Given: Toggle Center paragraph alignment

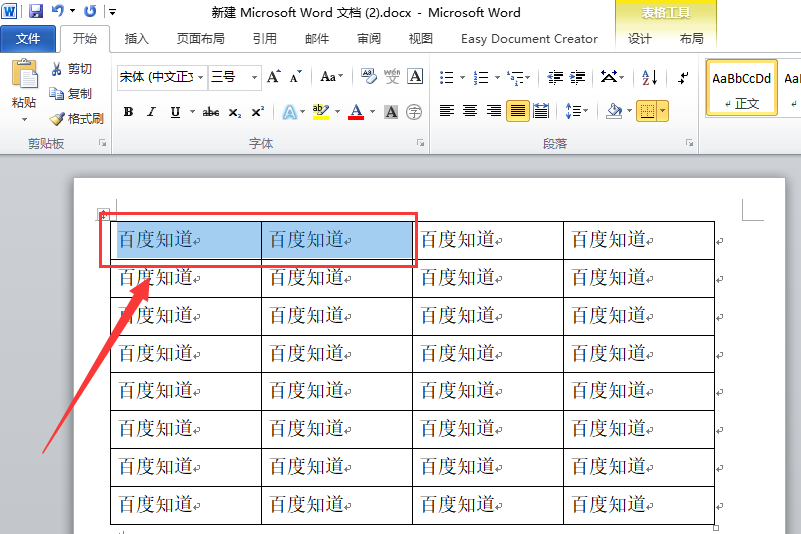Looking at the screenshot, I should (x=470, y=111).
